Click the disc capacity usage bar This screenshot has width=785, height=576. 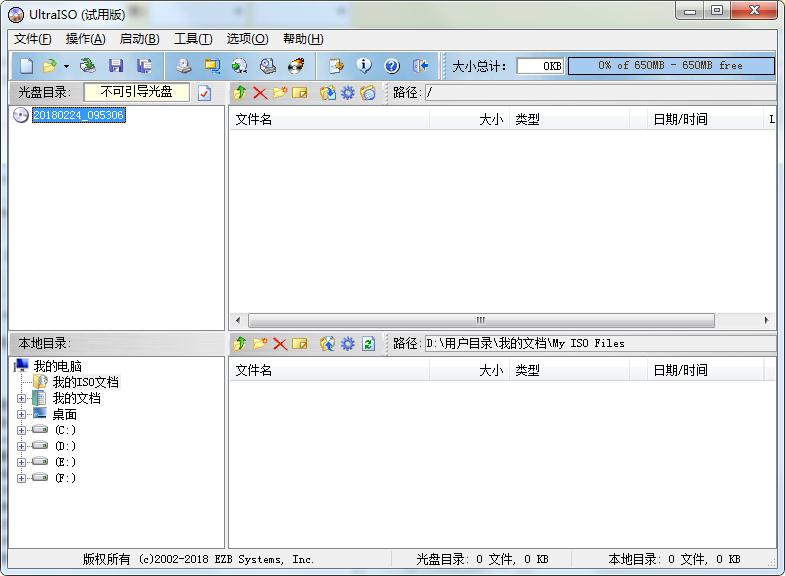670,66
